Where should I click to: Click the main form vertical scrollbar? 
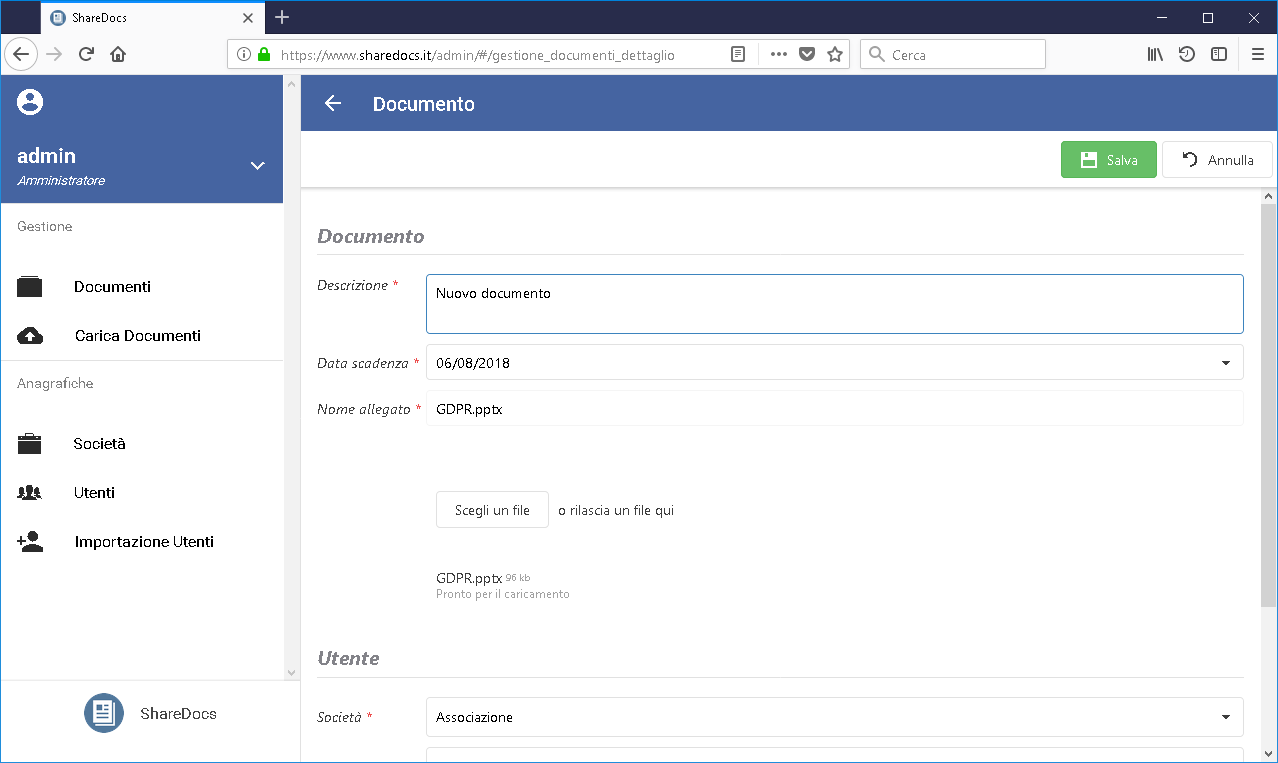point(1268,400)
